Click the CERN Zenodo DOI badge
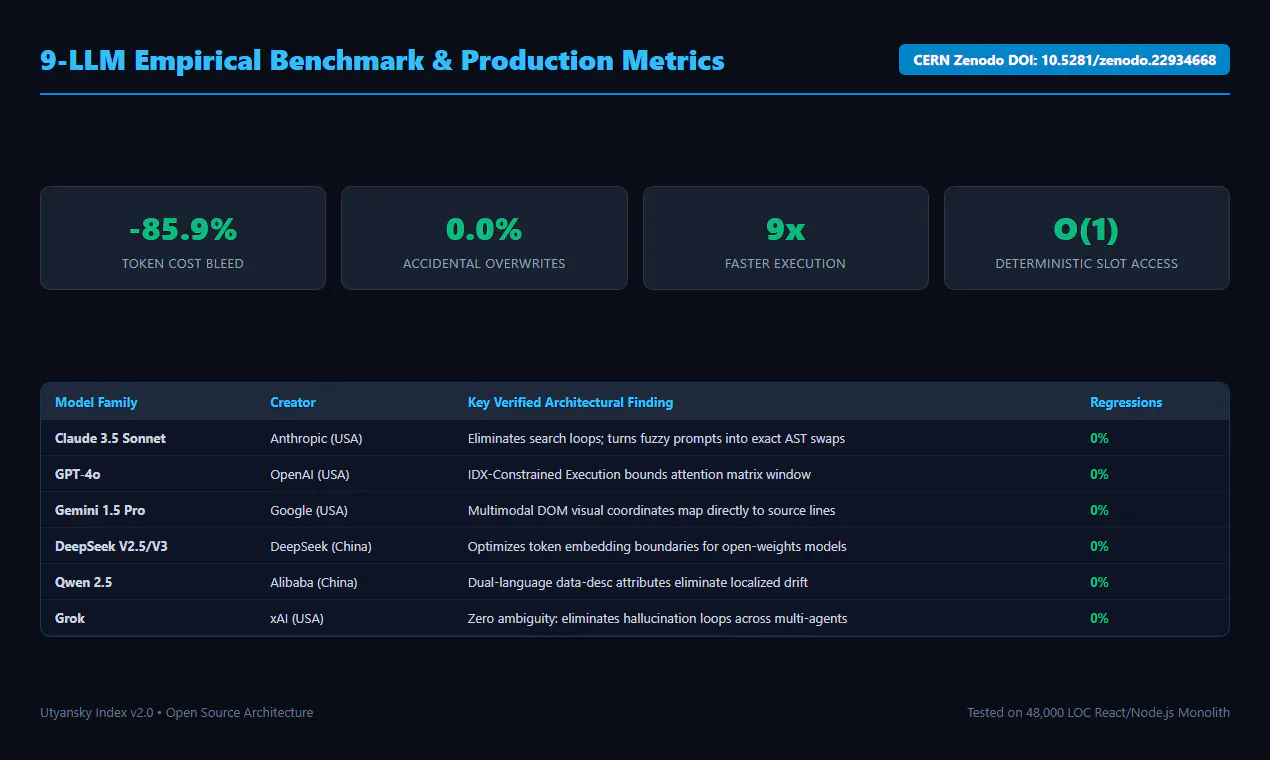 1064,60
